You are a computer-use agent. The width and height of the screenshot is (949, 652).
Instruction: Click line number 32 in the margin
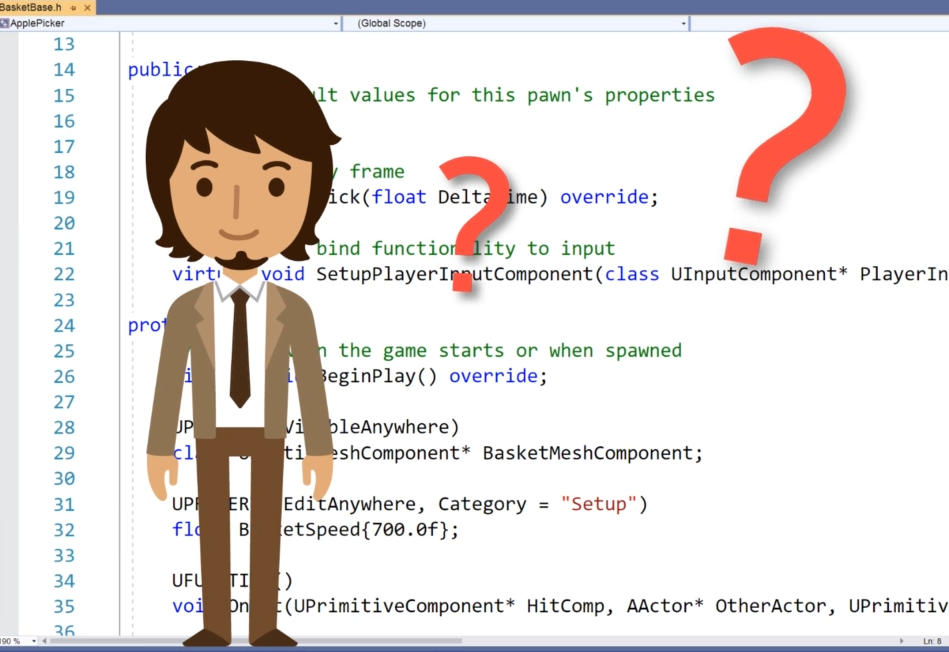(x=63, y=530)
